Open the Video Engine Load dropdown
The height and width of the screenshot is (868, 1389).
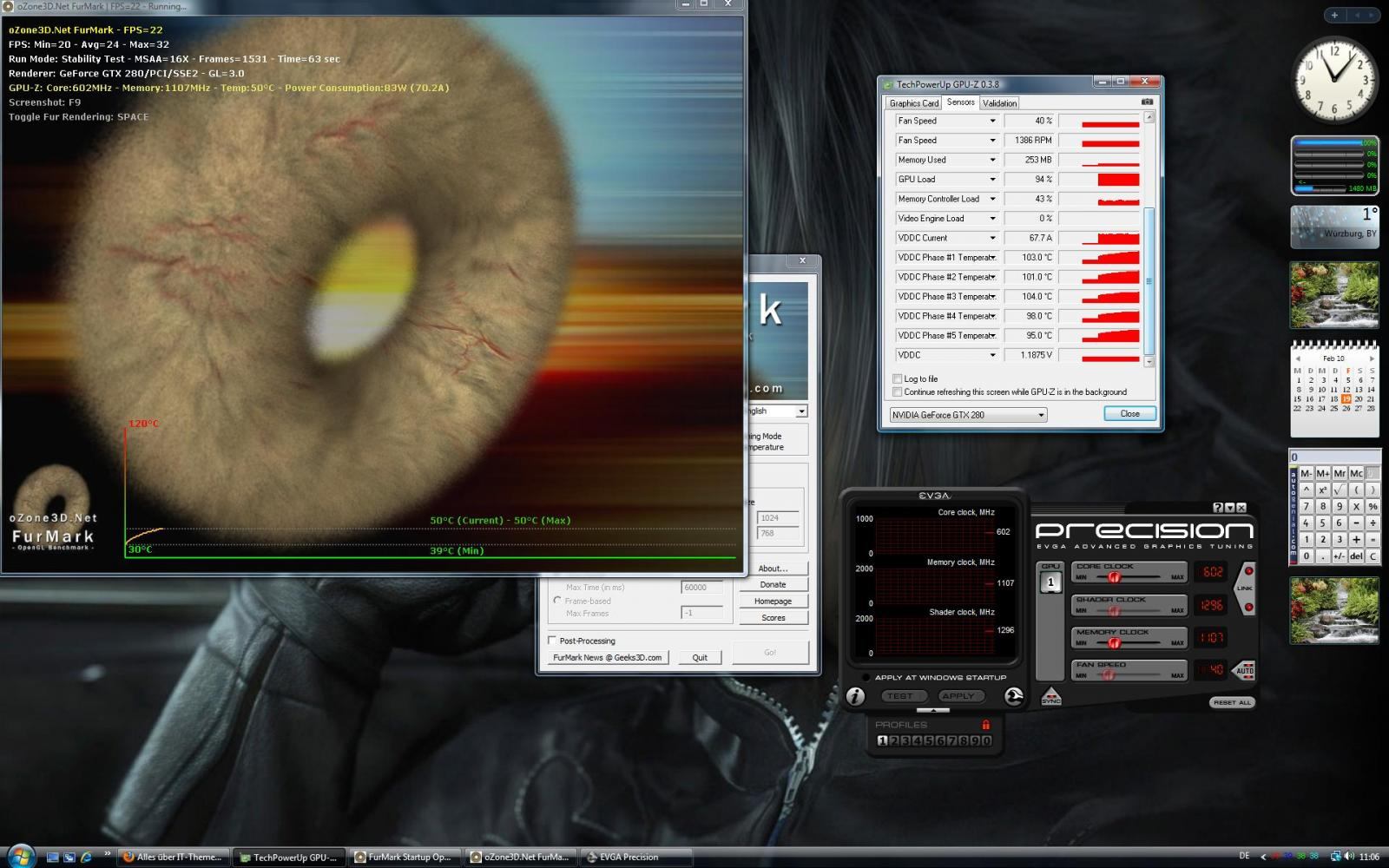pyautogui.click(x=993, y=218)
